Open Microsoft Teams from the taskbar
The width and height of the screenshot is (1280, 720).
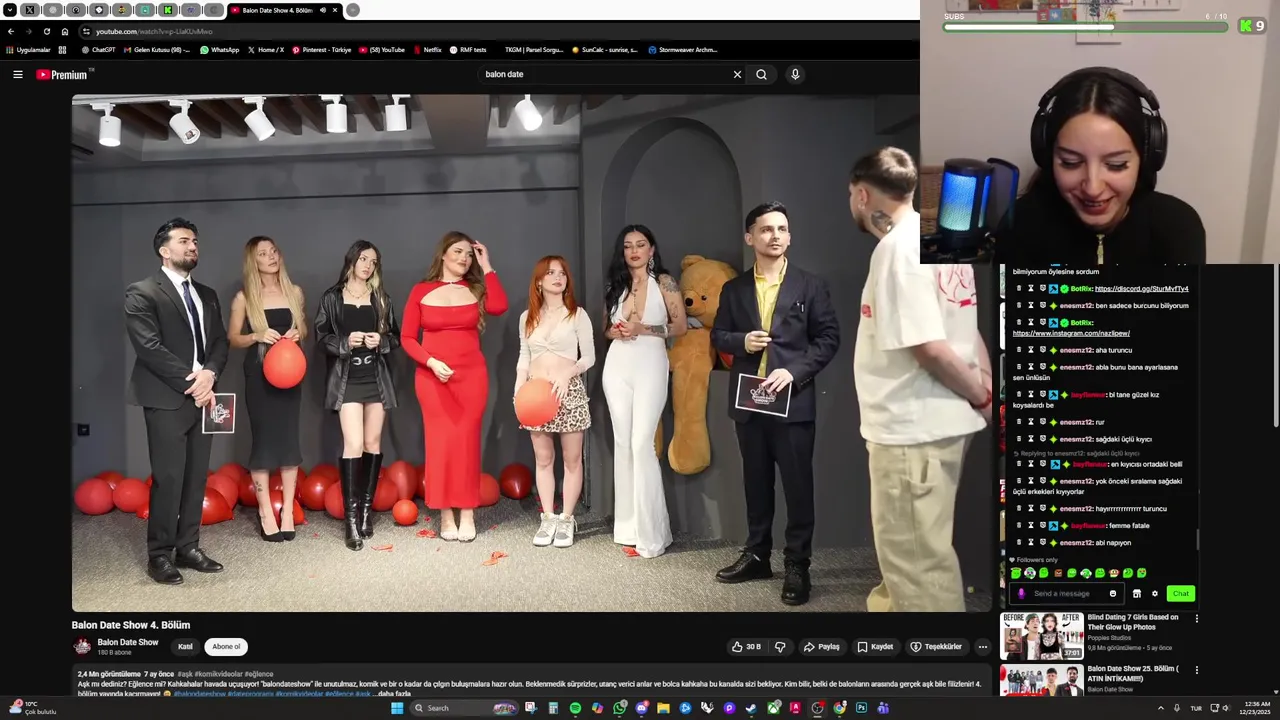click(x=883, y=708)
